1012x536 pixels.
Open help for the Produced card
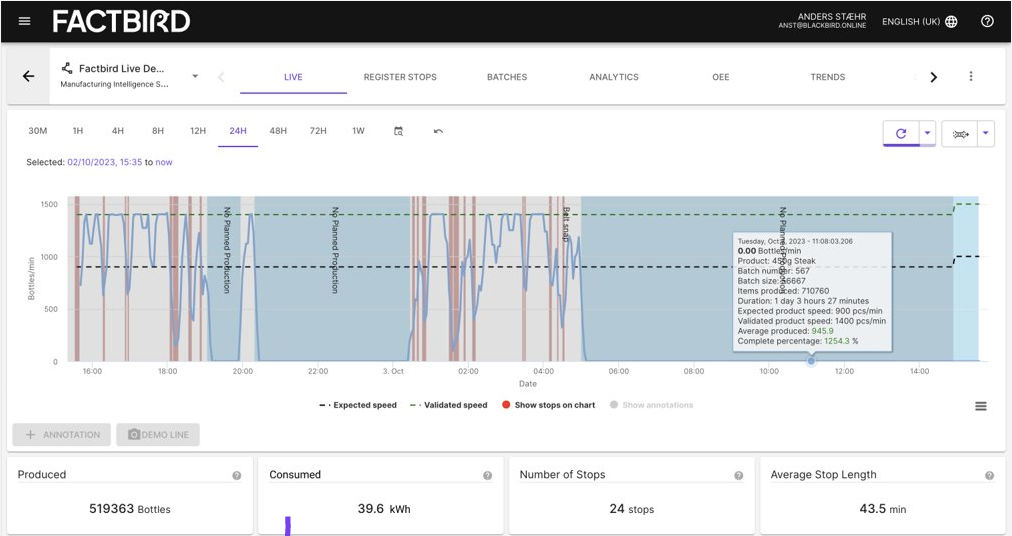tap(237, 475)
